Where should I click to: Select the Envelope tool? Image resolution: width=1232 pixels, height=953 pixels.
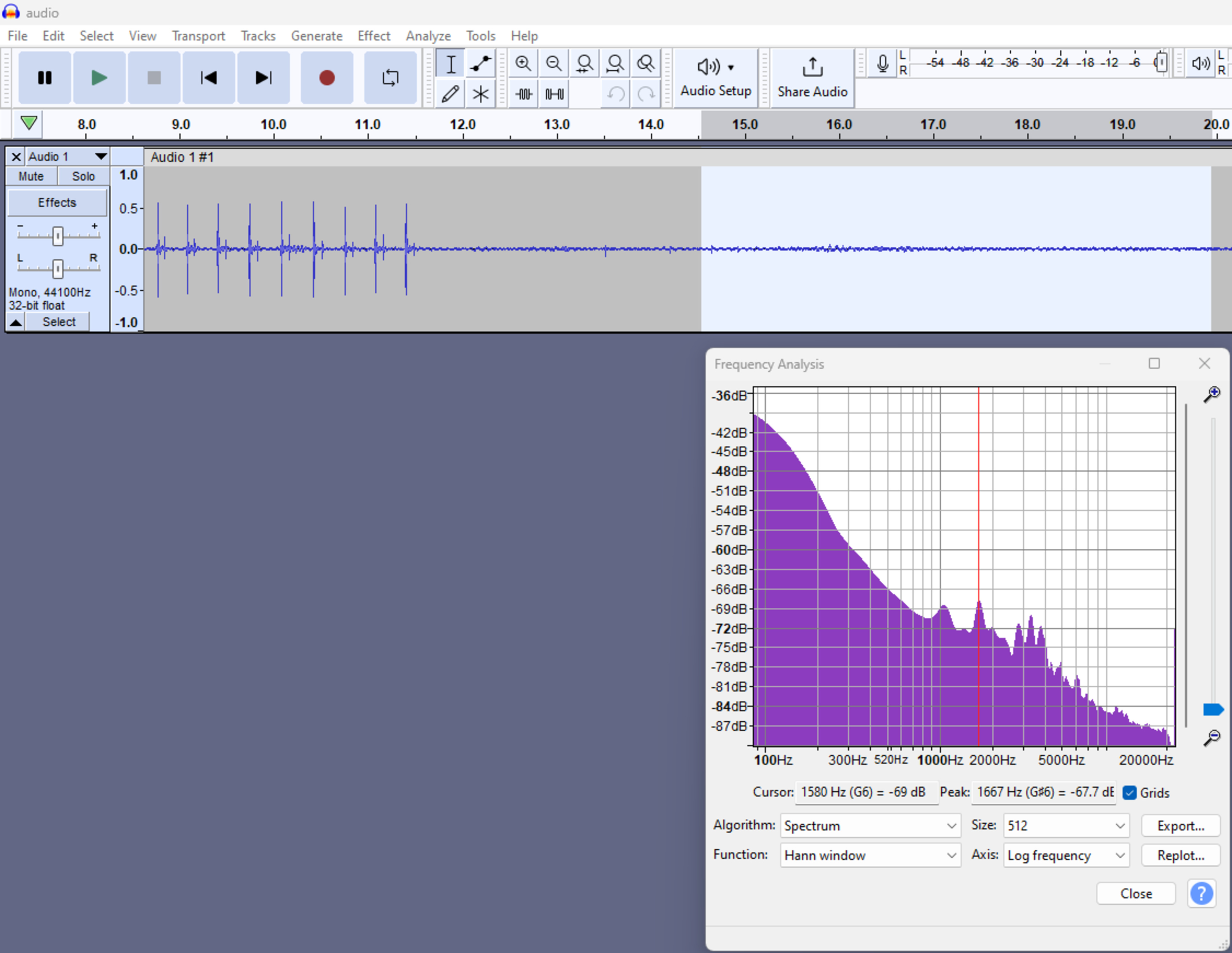(x=481, y=64)
